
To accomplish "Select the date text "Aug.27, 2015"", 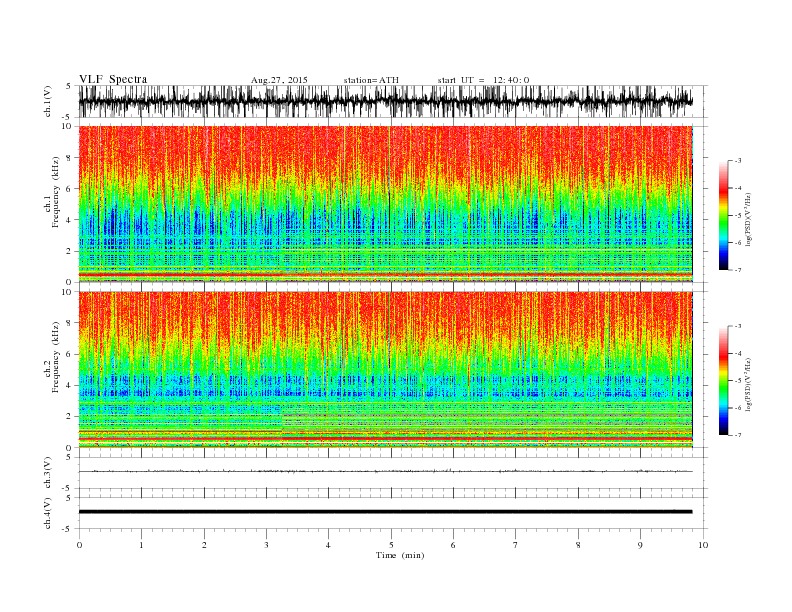I will (279, 80).
